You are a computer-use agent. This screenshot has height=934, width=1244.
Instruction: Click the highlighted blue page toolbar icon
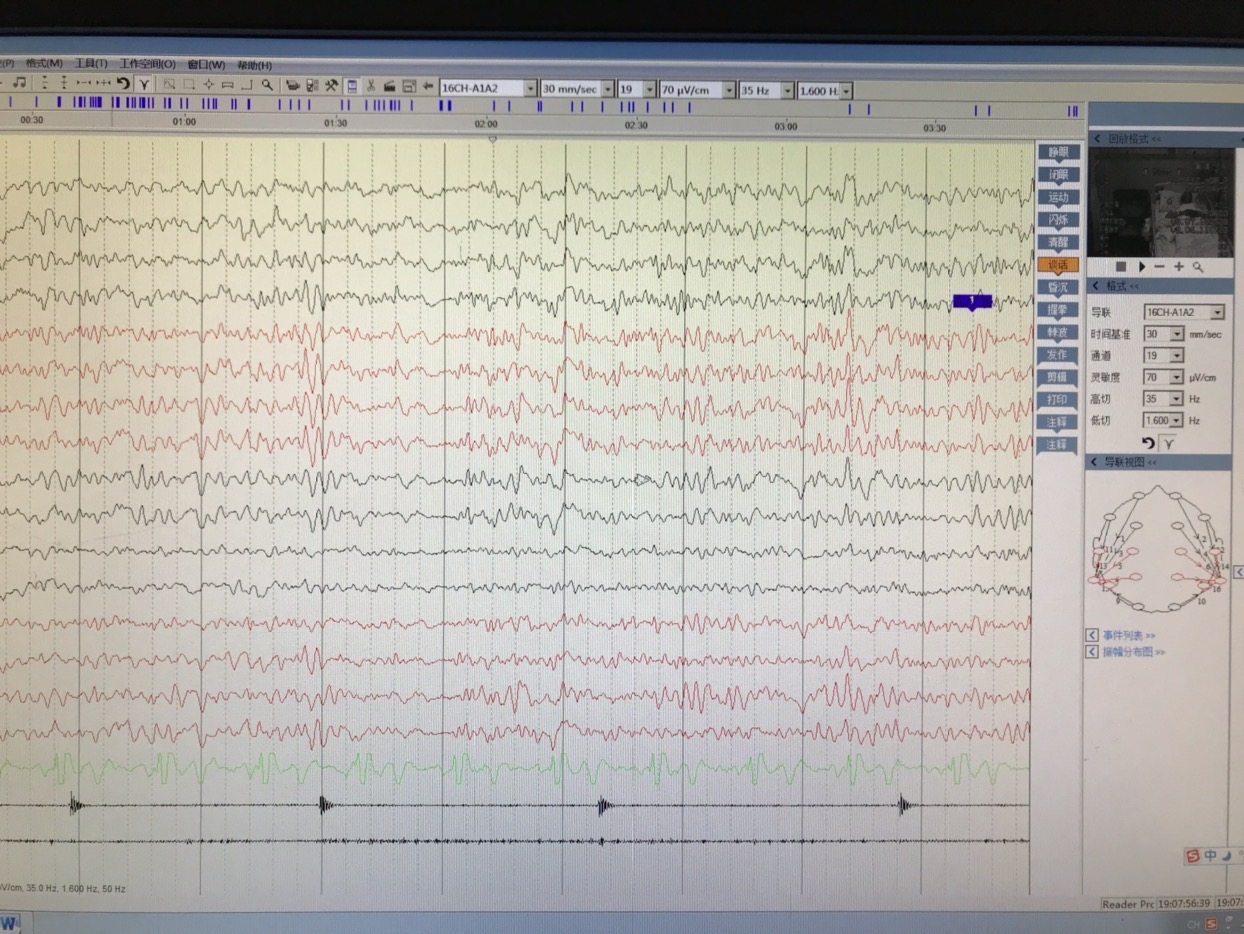pyautogui.click(x=351, y=87)
